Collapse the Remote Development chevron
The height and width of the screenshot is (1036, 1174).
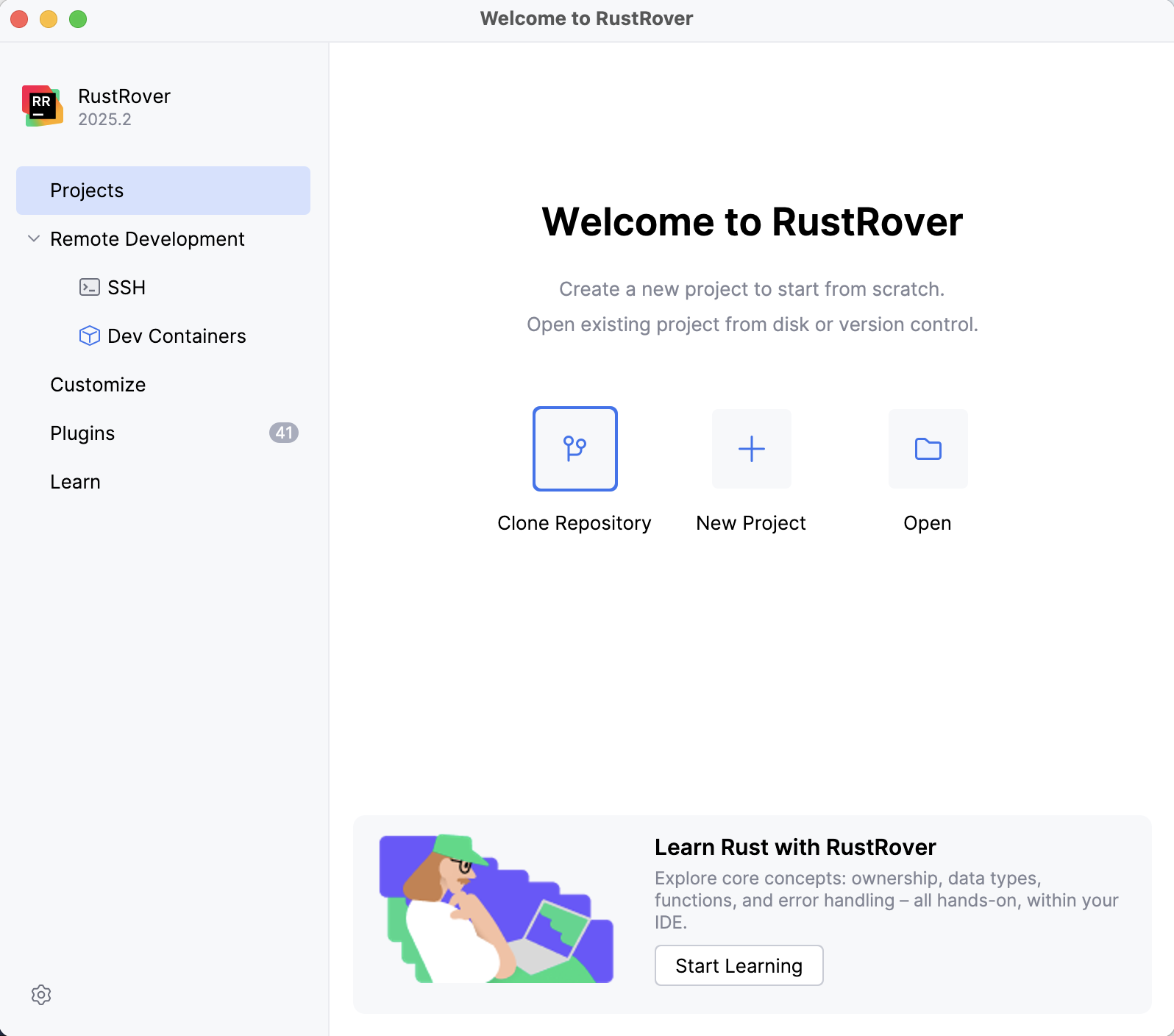(x=34, y=238)
